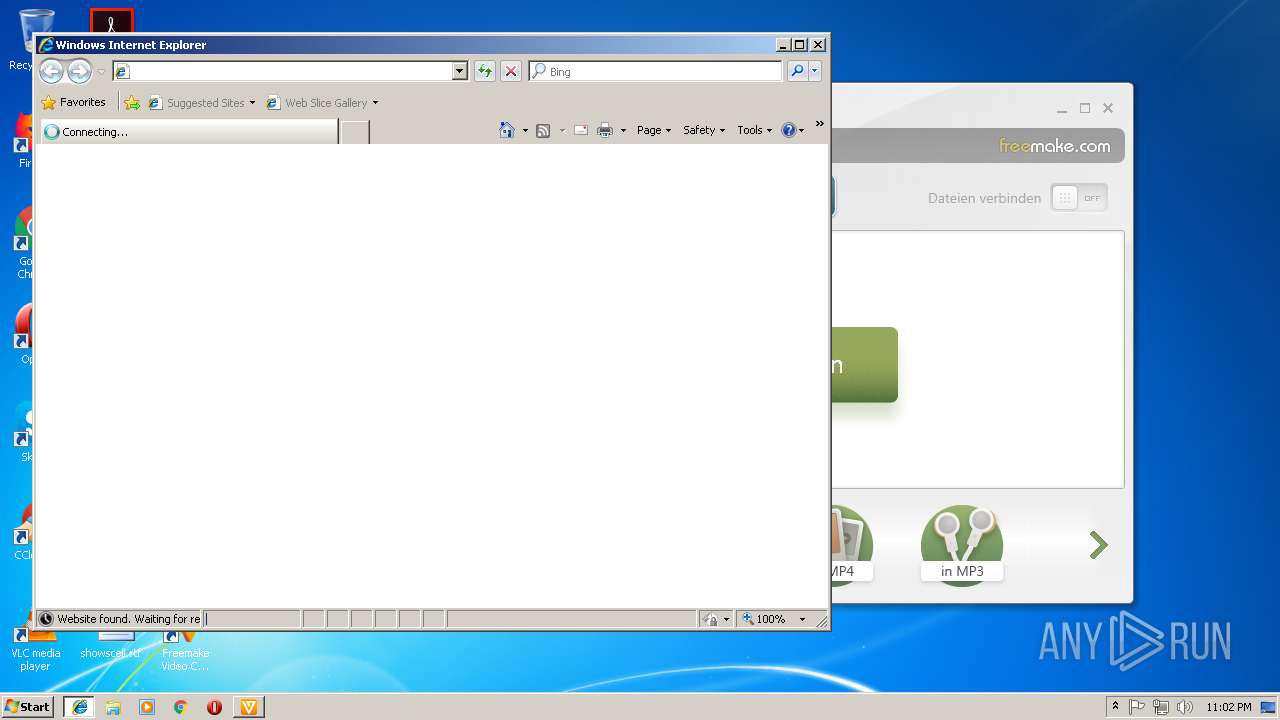Open Google Chrome from the taskbar

(181, 707)
